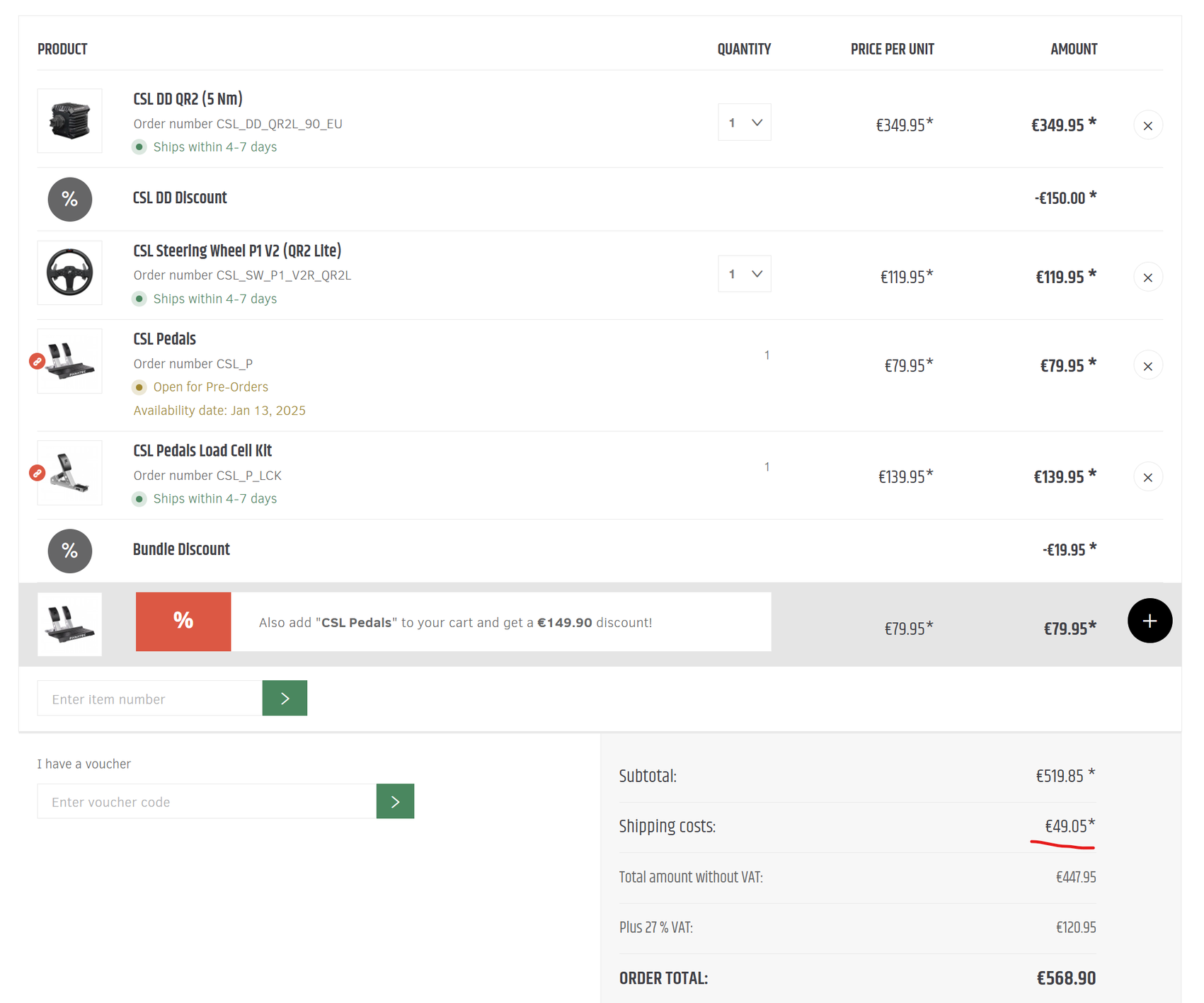1204x1003 pixels.
Task: Apply voucher code with green arrow
Action: 395,801
